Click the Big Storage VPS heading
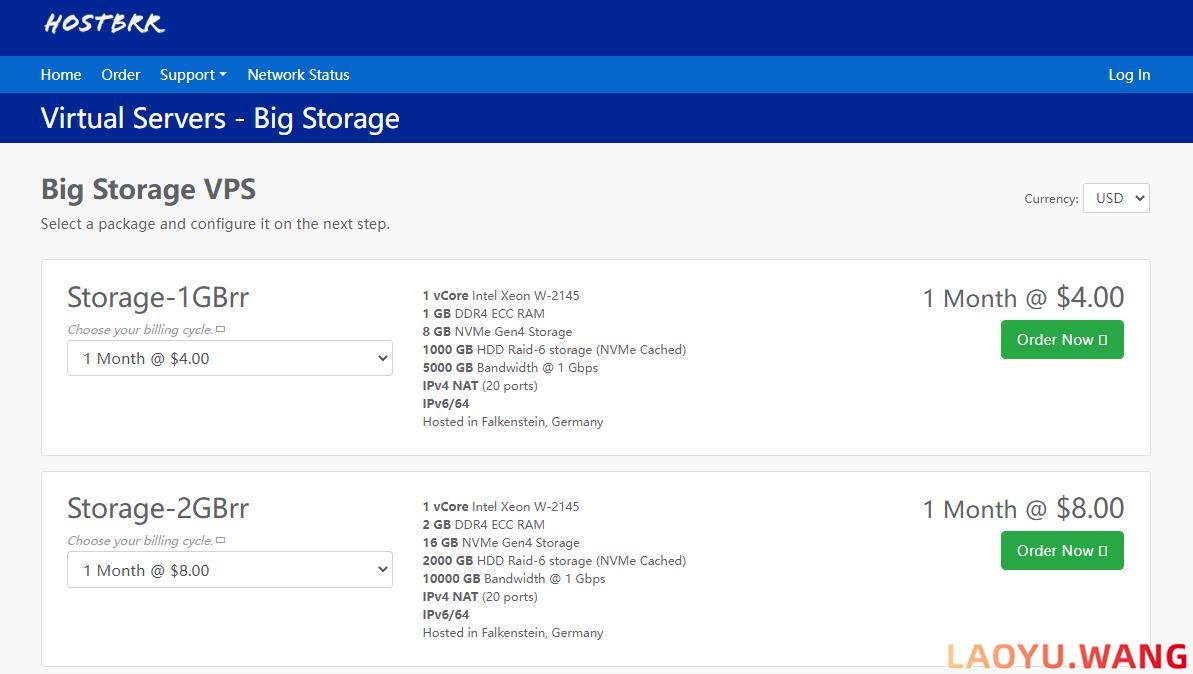The width and height of the screenshot is (1193, 674). (x=148, y=189)
